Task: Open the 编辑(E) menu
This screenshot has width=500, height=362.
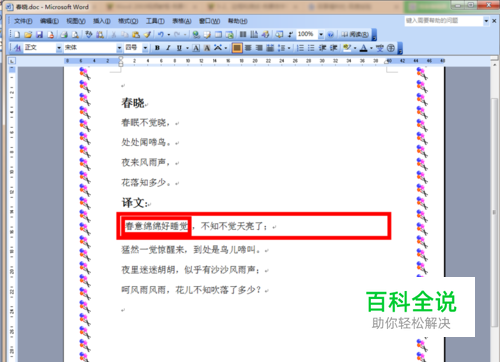Action: pyautogui.click(x=49, y=21)
